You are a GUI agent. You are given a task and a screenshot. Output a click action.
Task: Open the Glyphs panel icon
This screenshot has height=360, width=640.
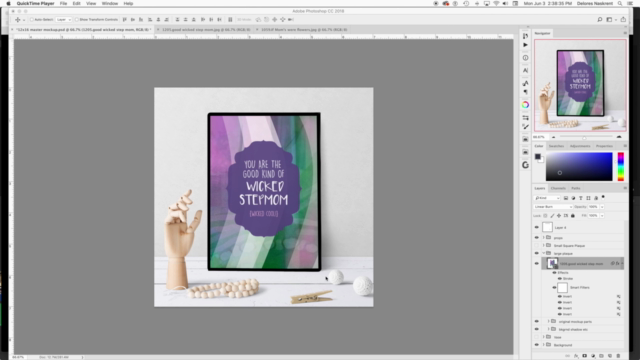click(x=525, y=83)
